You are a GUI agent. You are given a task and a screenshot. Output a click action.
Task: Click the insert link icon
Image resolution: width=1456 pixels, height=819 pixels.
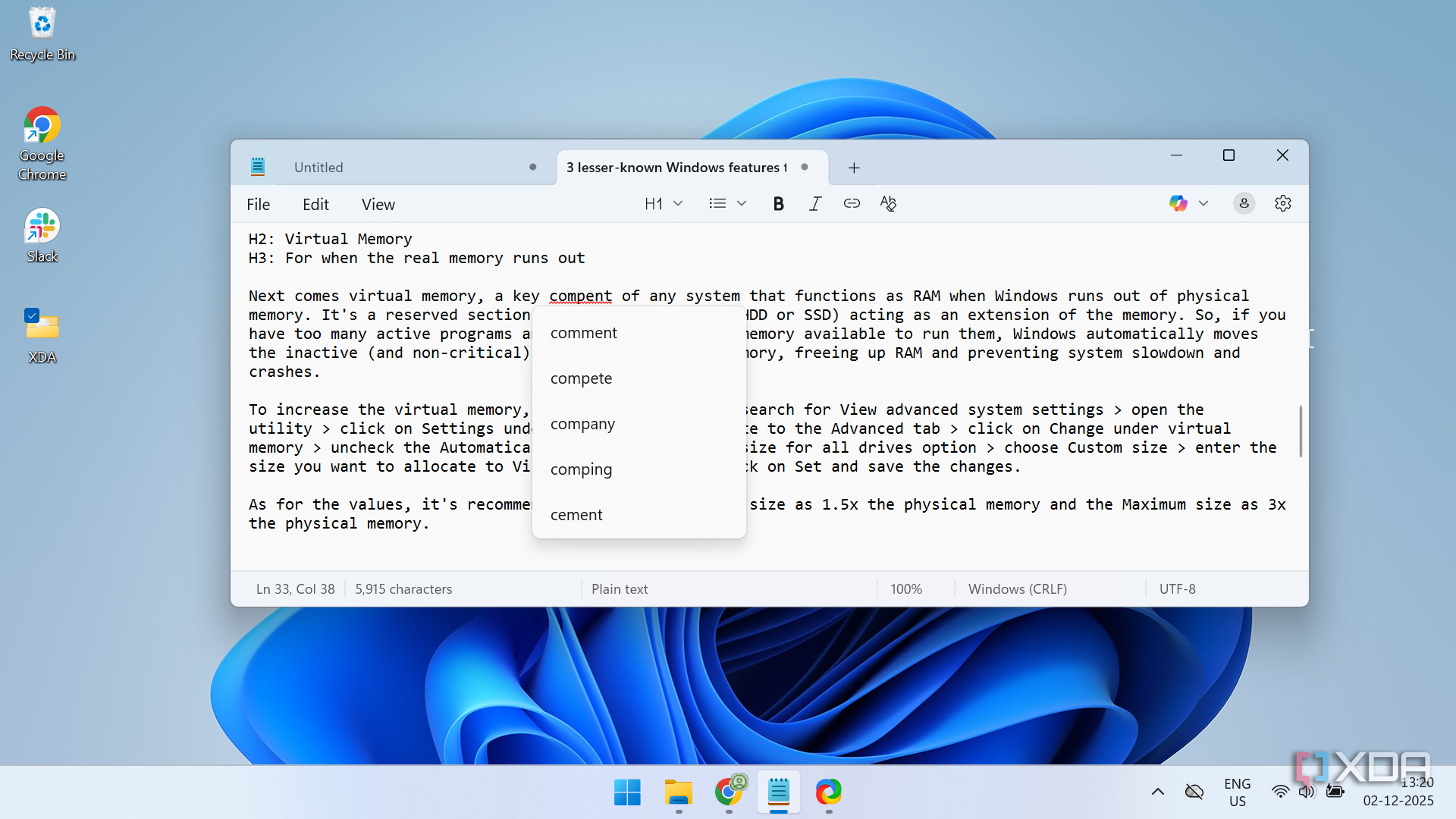click(x=852, y=203)
